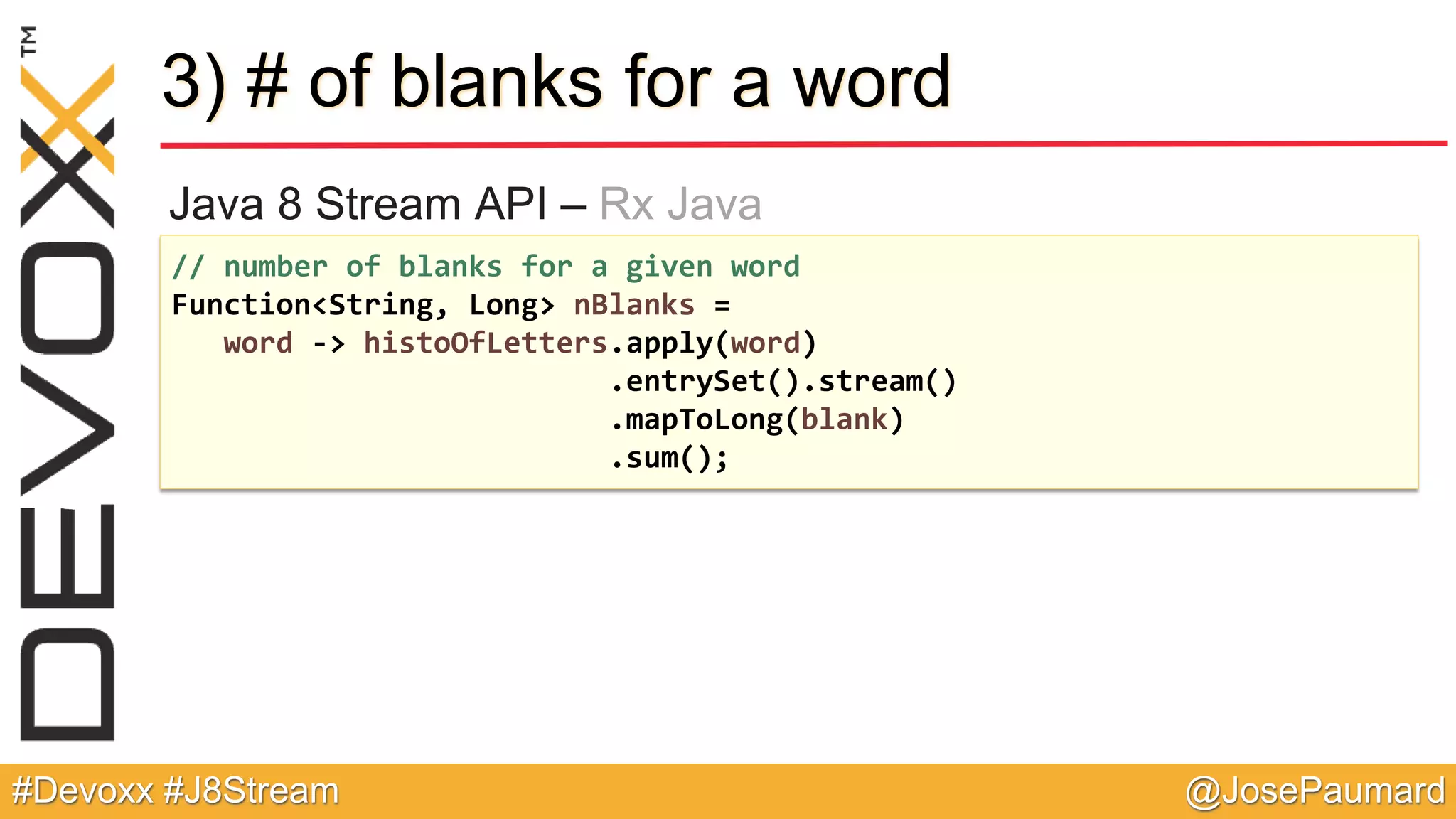This screenshot has width=1456, height=819.
Task: Click the 'Java 8 Stream API' subtitle text
Action: (x=358, y=204)
